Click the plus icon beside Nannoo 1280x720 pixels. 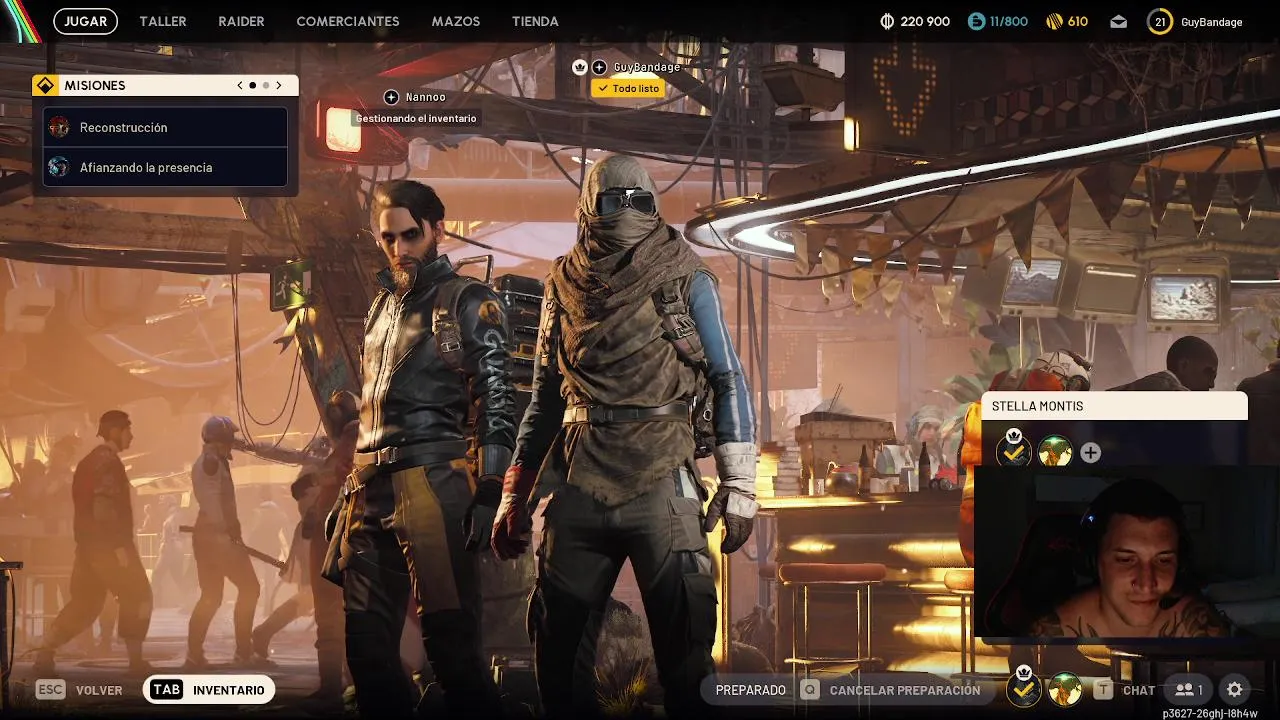point(391,97)
